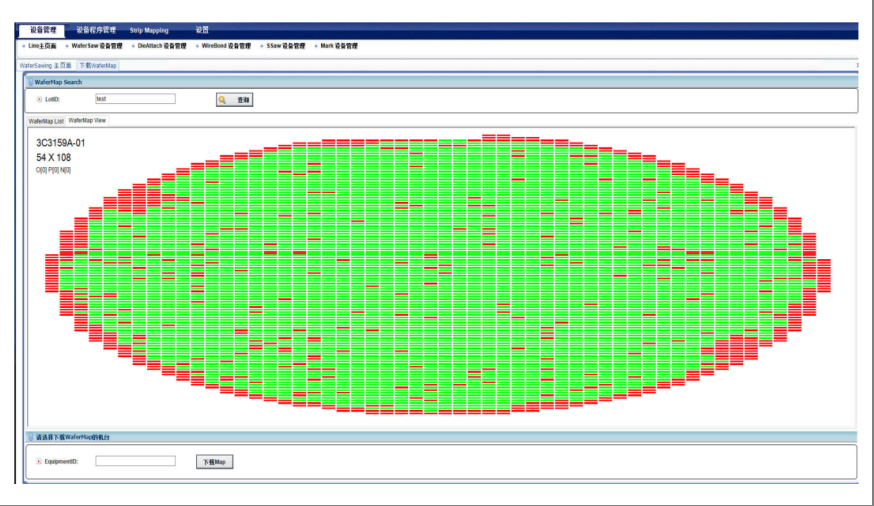Click the LotID input field

(x=135, y=99)
